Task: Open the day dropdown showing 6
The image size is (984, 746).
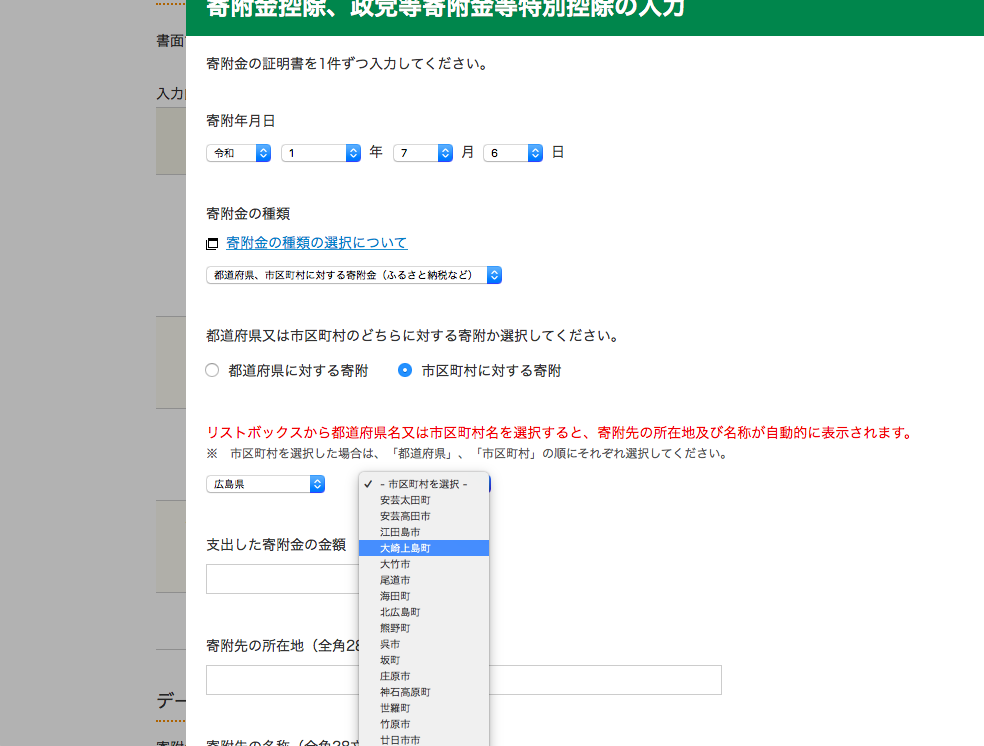Action: pyautogui.click(x=513, y=152)
